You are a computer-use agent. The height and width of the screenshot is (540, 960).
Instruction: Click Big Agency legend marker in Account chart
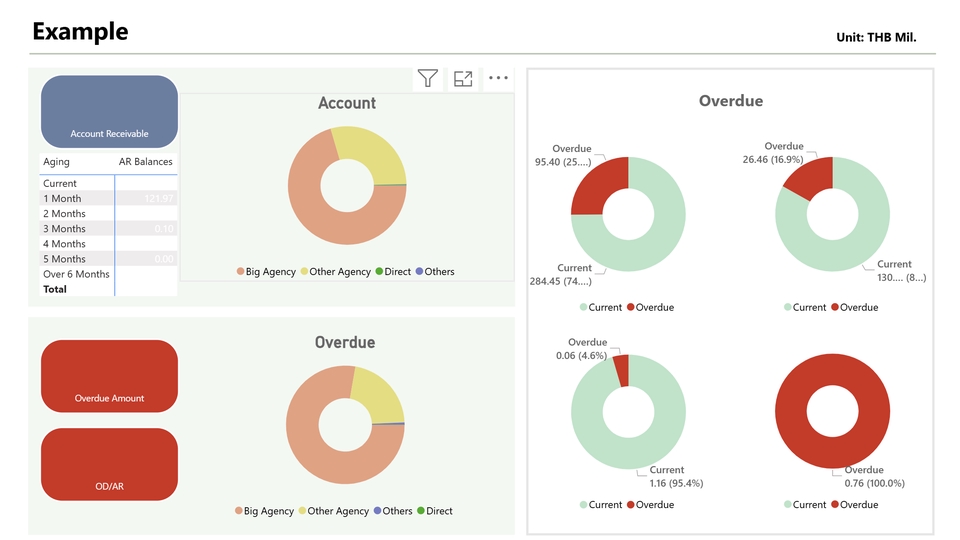(241, 272)
